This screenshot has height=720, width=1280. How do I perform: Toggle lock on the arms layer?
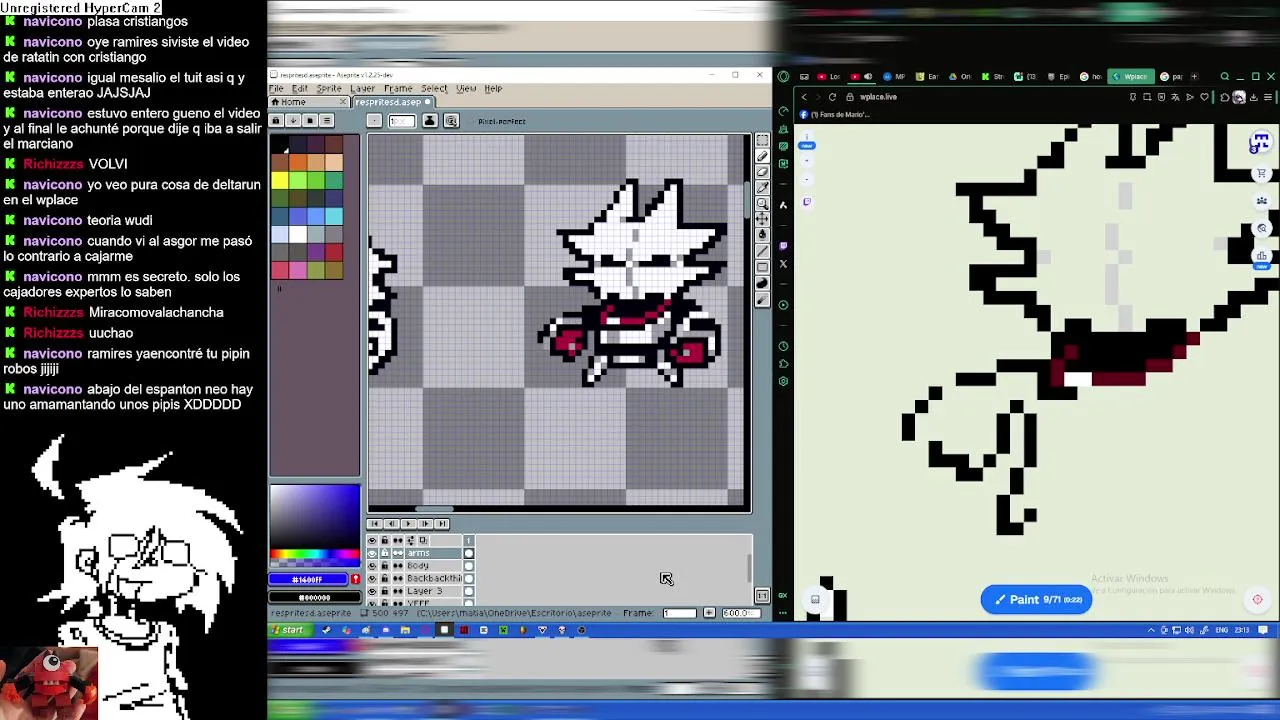coord(385,553)
